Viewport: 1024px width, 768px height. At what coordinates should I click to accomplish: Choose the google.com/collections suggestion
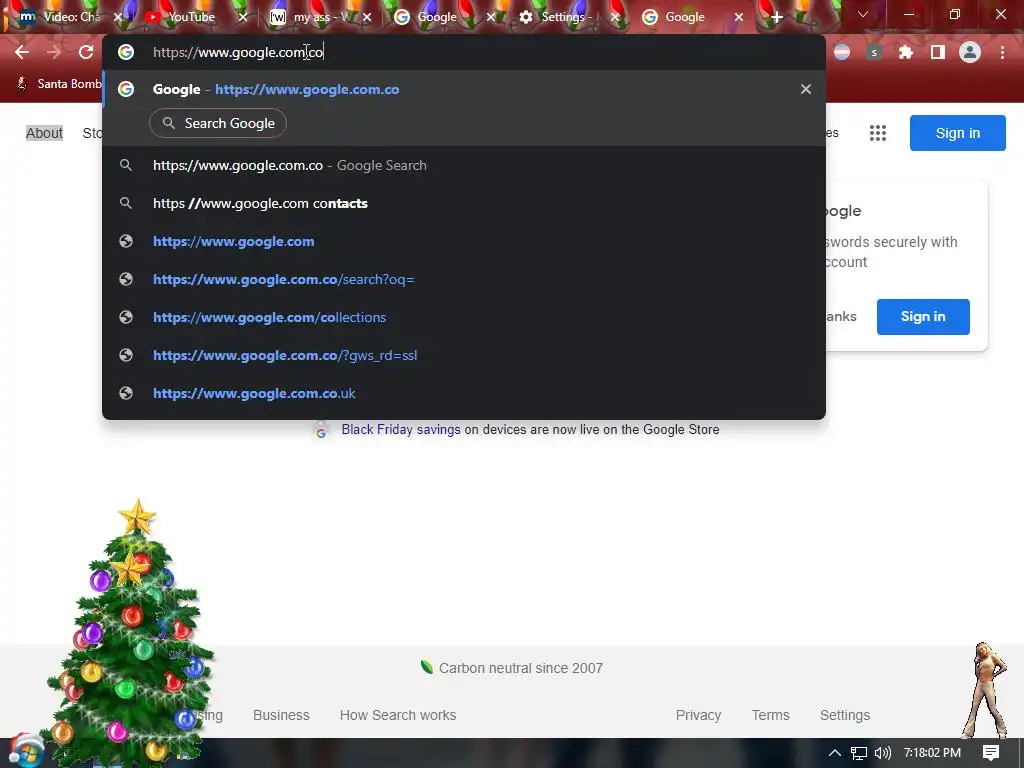click(x=464, y=317)
